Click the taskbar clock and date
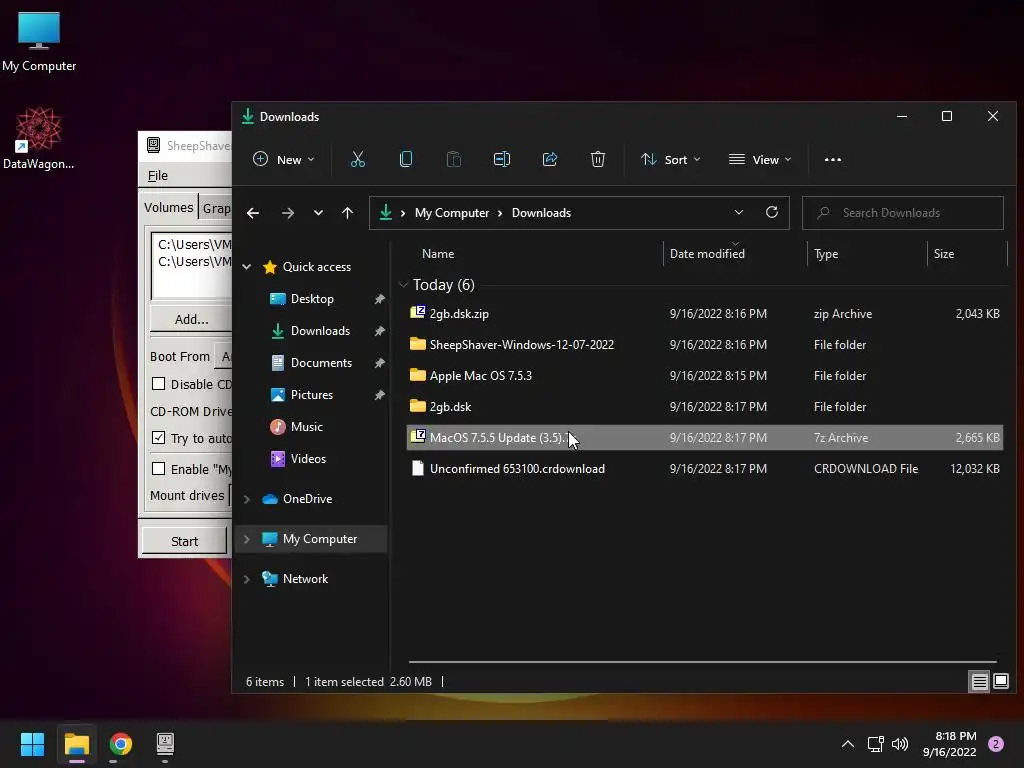Image resolution: width=1024 pixels, height=768 pixels. point(949,744)
